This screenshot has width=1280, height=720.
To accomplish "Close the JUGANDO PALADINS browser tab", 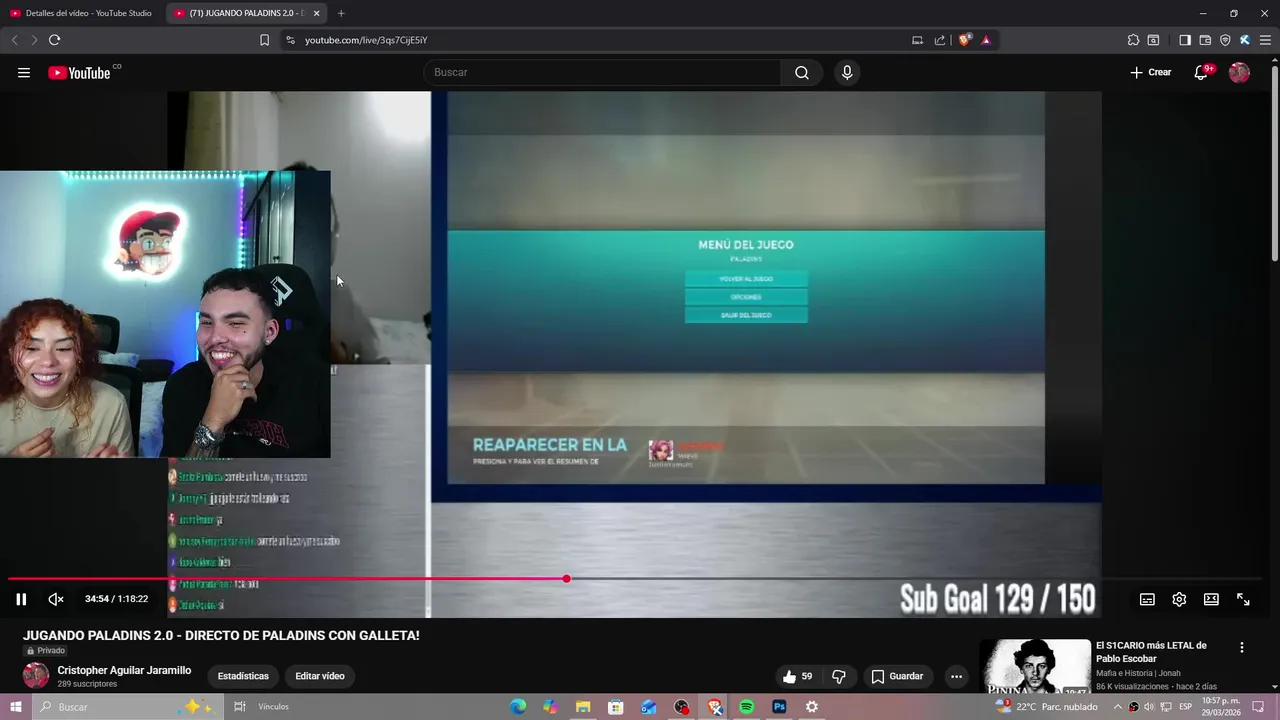I will coord(317,13).
